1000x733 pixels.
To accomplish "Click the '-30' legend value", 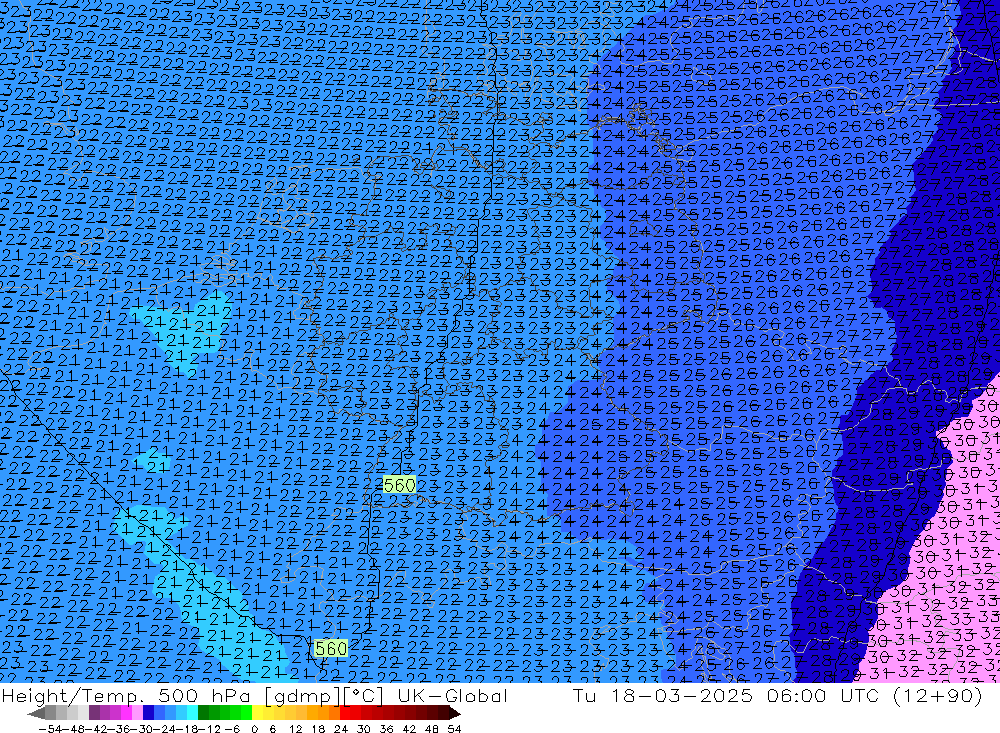I will tap(142, 729).
